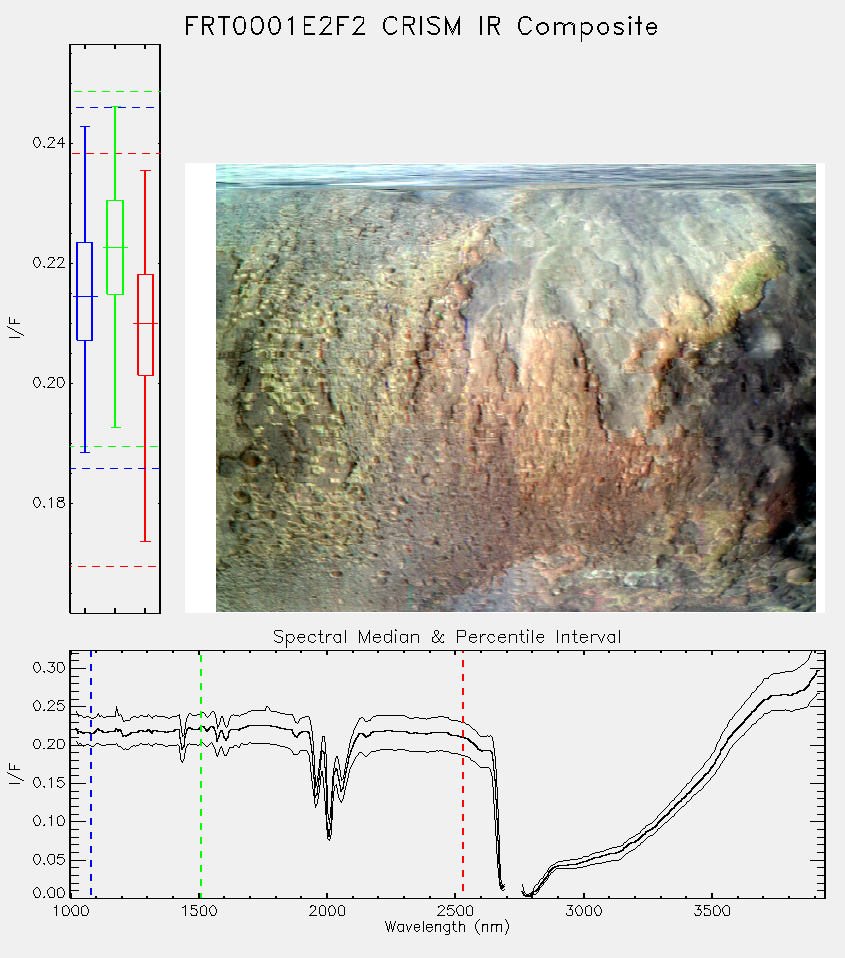Click the Spectral Median & Percentile Interval title
This screenshot has width=845, height=958.
coord(447,637)
